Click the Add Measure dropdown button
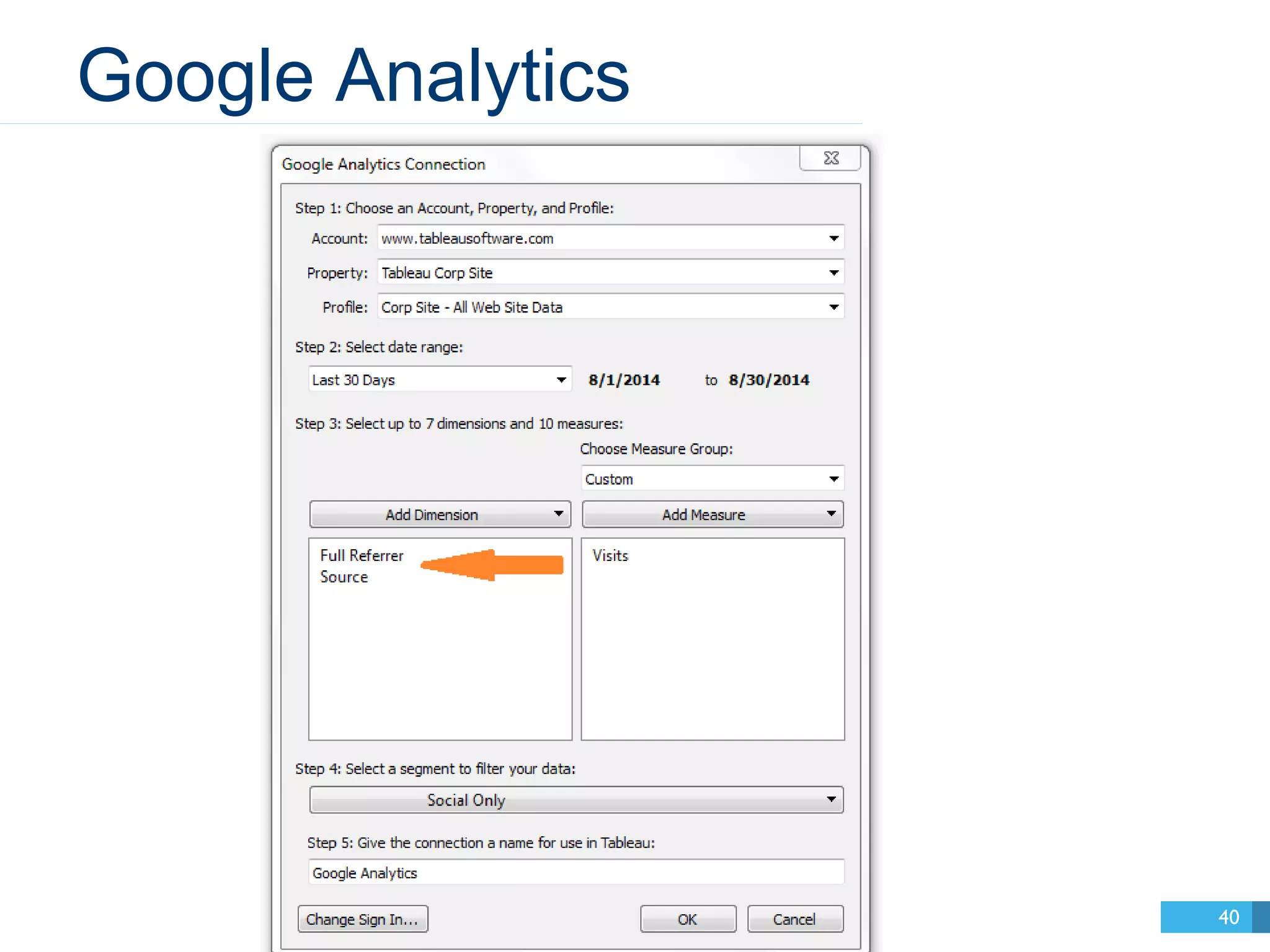1270x952 pixels. pyautogui.click(x=713, y=514)
